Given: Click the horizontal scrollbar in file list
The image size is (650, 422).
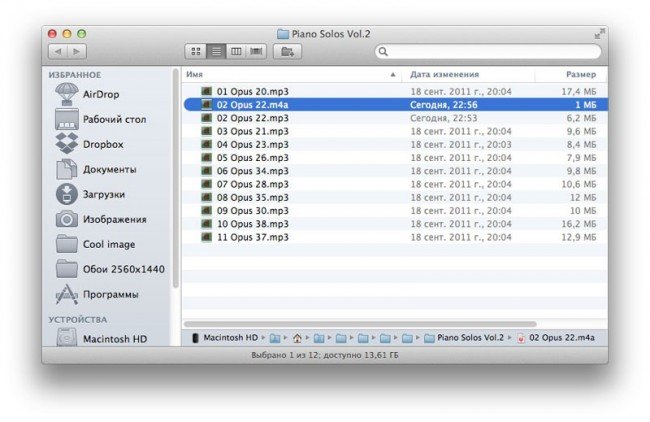Looking at the screenshot, I should pos(360,325).
